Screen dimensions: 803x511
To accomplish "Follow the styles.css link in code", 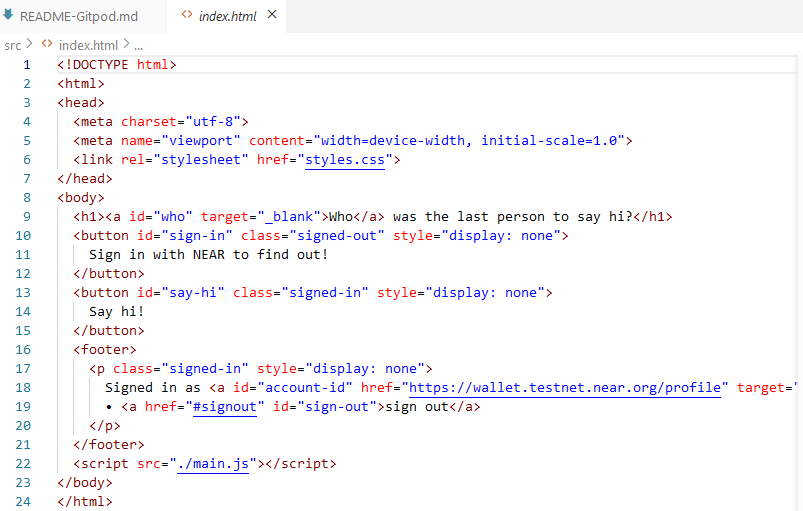I will (x=345, y=159).
